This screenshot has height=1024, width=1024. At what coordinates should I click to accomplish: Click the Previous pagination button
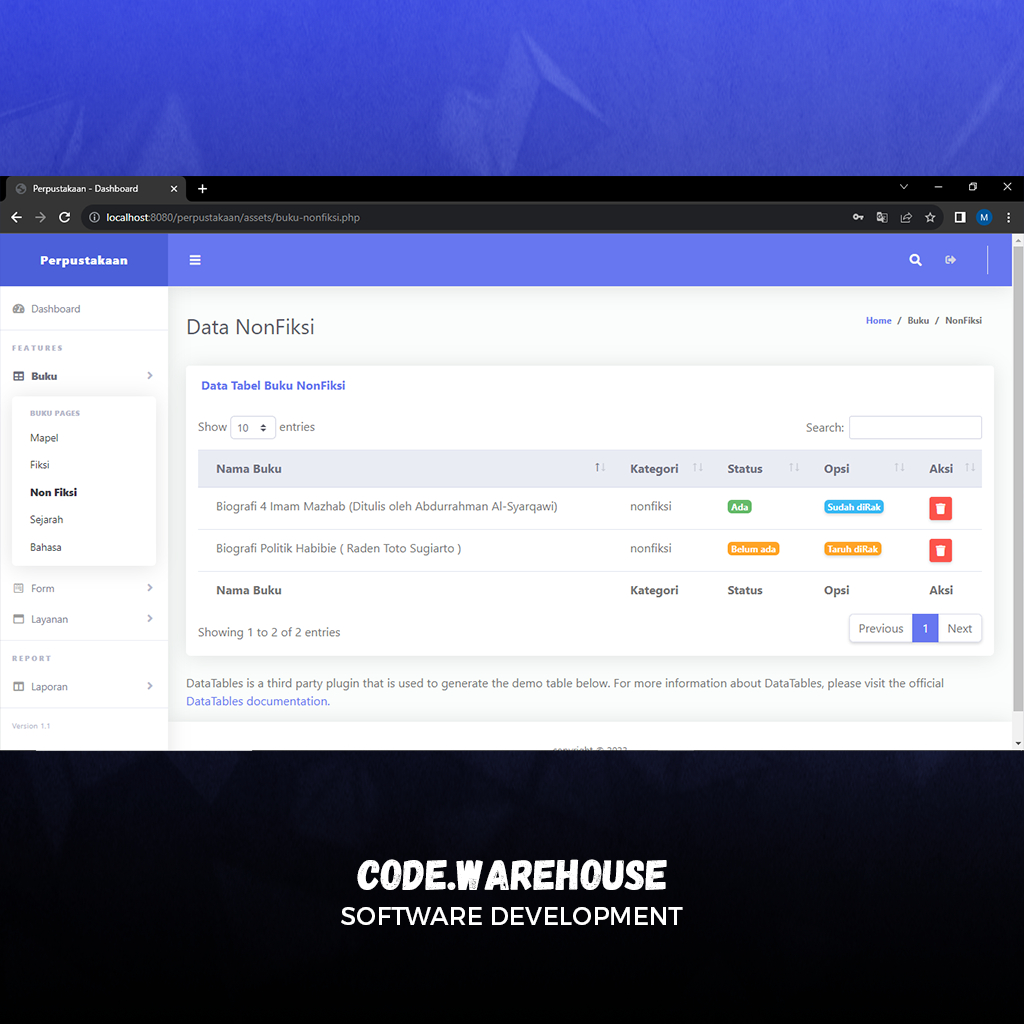point(880,628)
